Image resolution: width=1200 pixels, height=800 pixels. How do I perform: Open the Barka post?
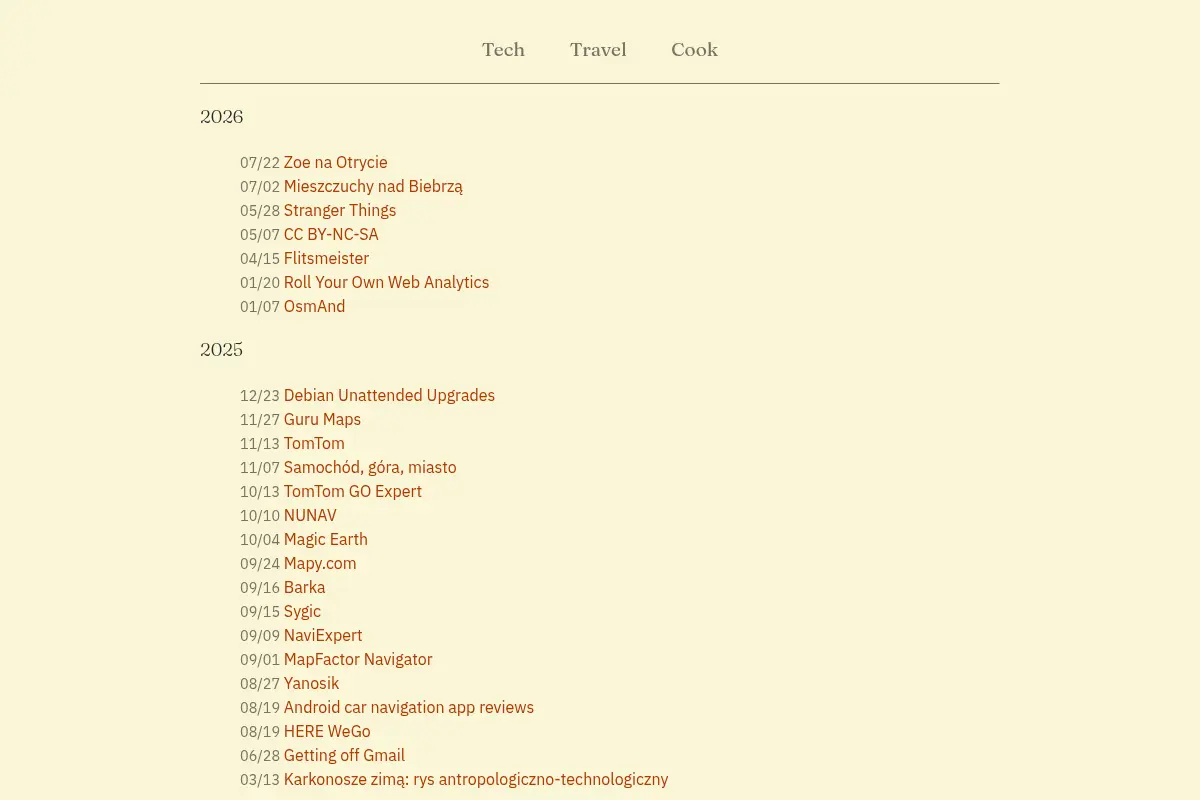pos(304,588)
